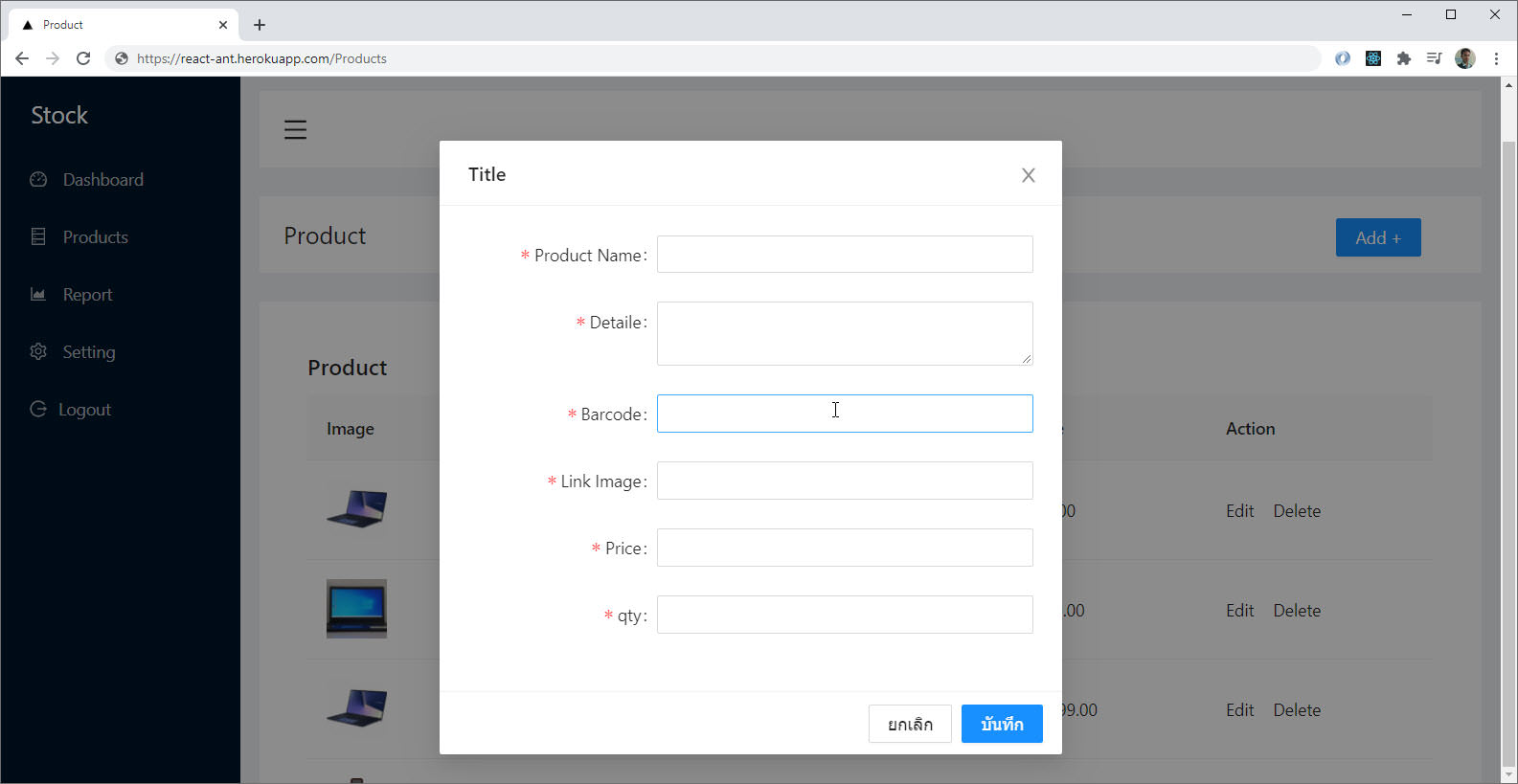
Task: Click the browser back arrow
Action: 22,58
